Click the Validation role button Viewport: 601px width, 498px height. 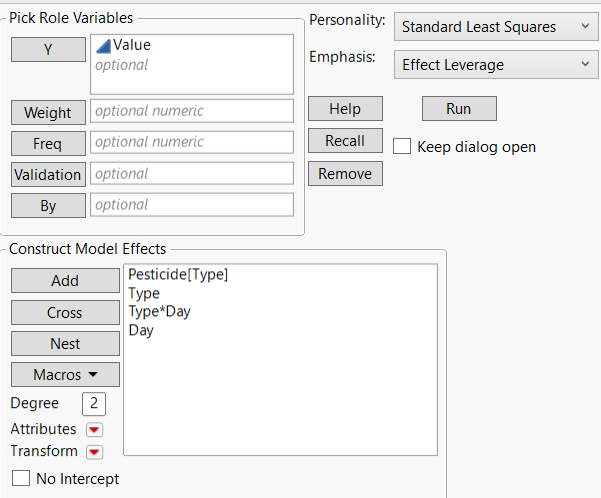(48, 174)
